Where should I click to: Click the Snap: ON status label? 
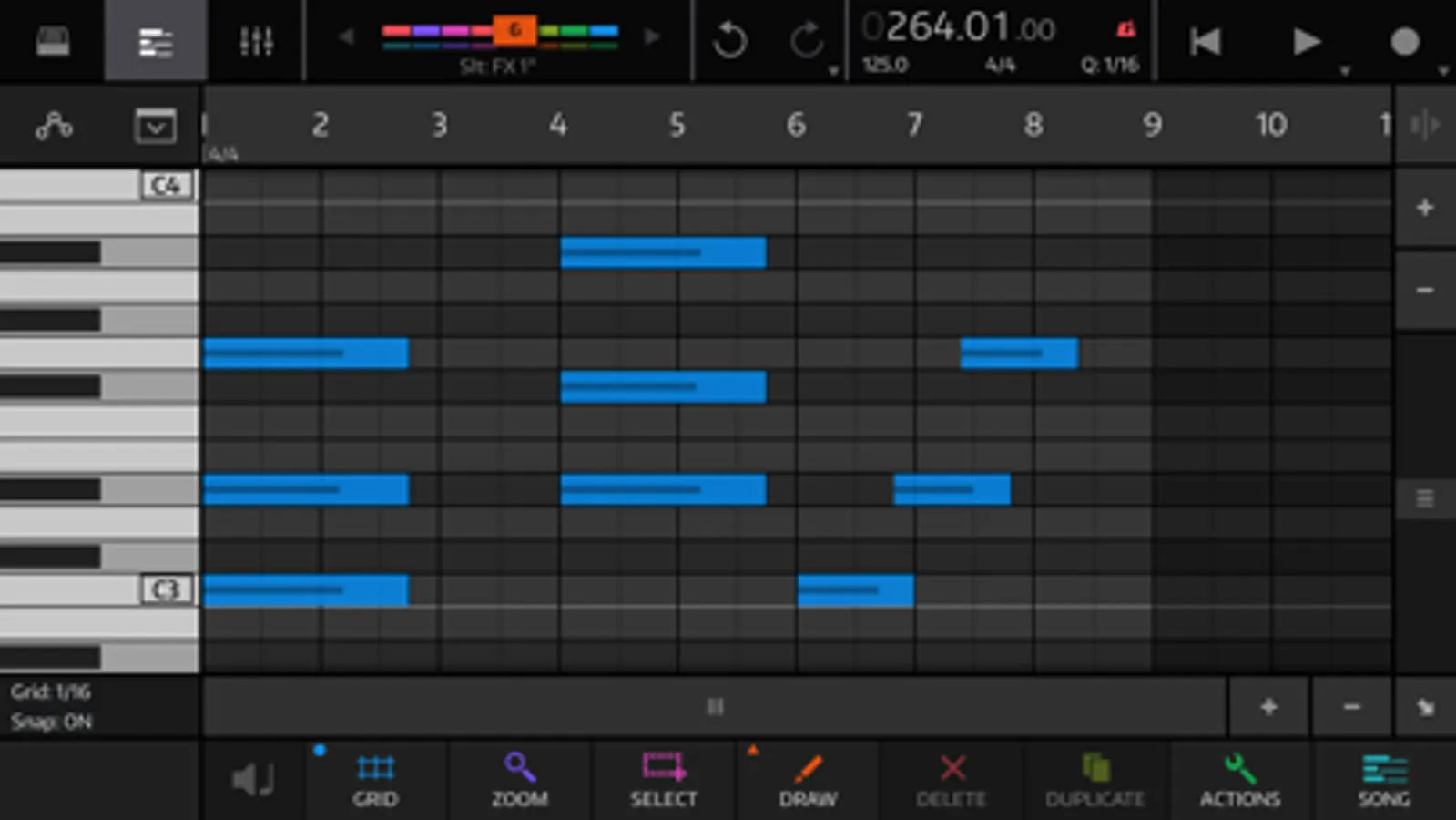[51, 722]
